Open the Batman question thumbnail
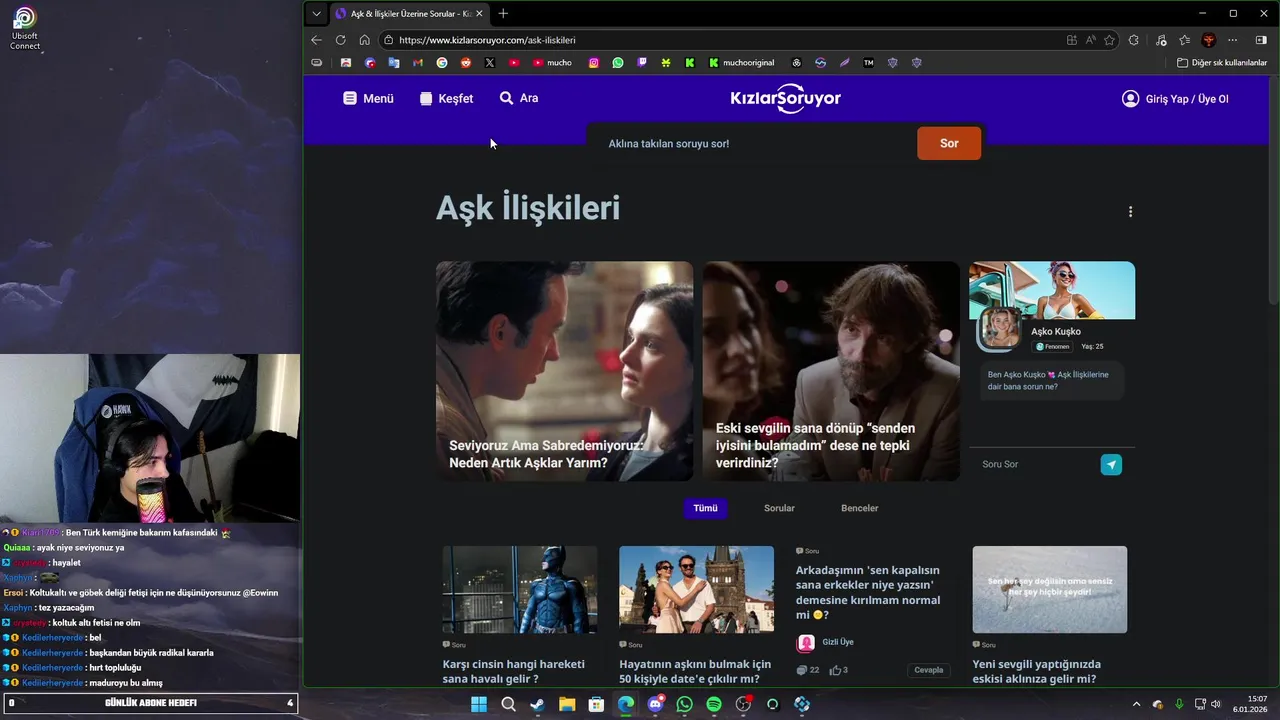Screen dimensions: 1280x720 (x=520, y=589)
